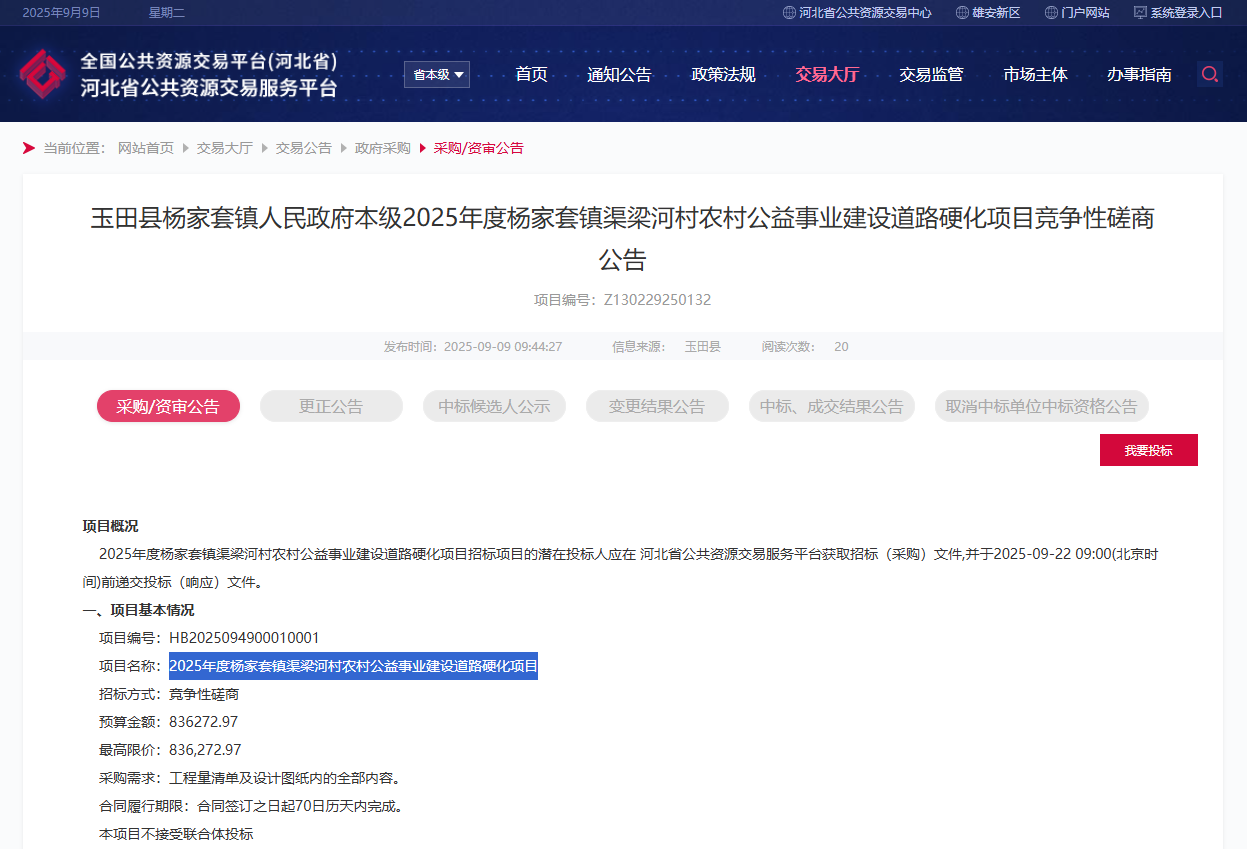Viewport: 1247px width, 849px height.
Task: Go to 网站首页 in the breadcrumb
Action: [146, 148]
